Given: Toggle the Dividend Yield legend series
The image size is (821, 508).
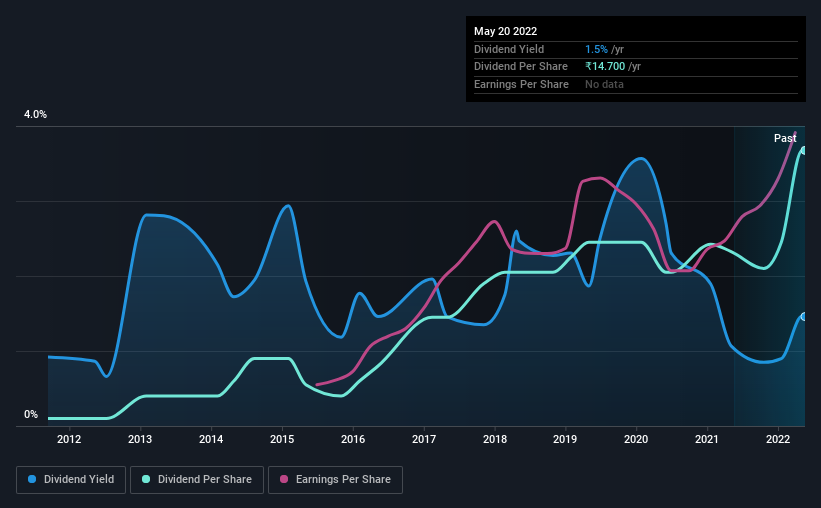Looking at the screenshot, I should 71,480.
